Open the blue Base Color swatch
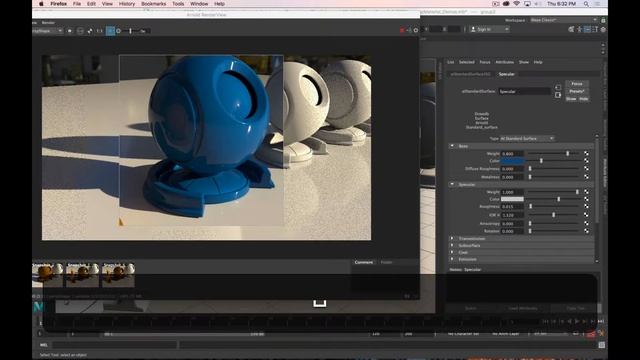This screenshot has width=640, height=360. (x=512, y=161)
